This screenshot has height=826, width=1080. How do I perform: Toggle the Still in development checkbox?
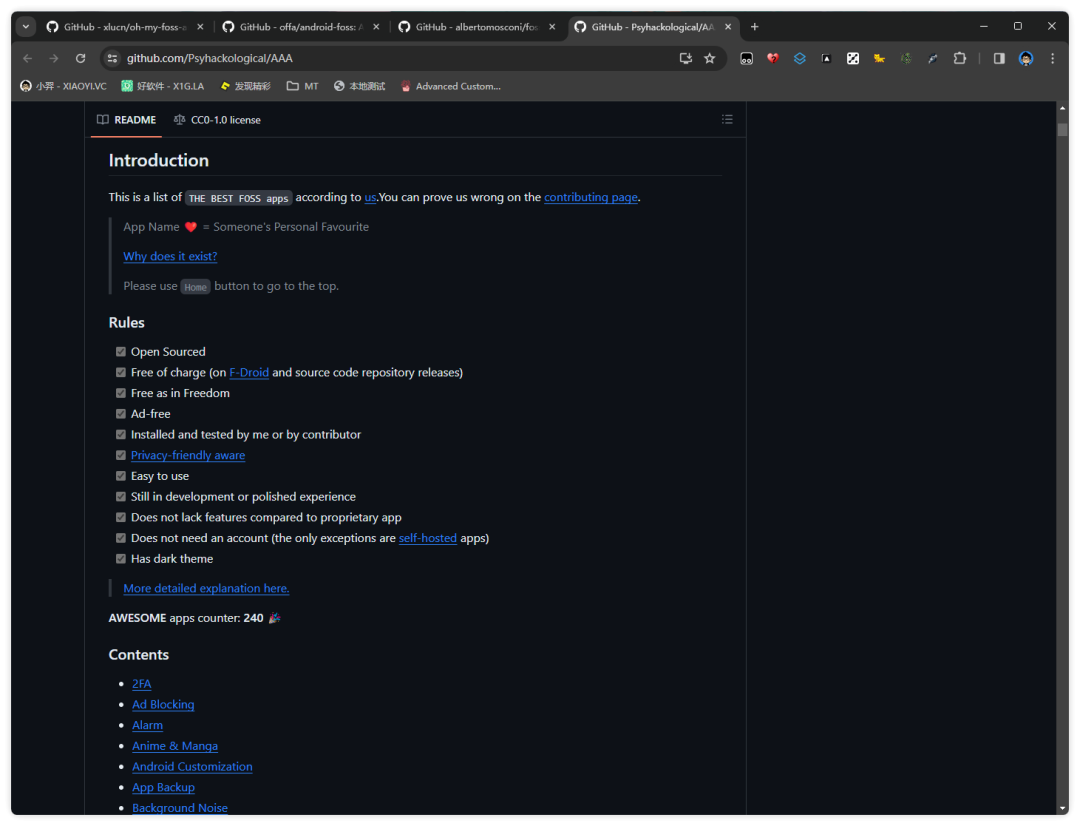tap(121, 497)
